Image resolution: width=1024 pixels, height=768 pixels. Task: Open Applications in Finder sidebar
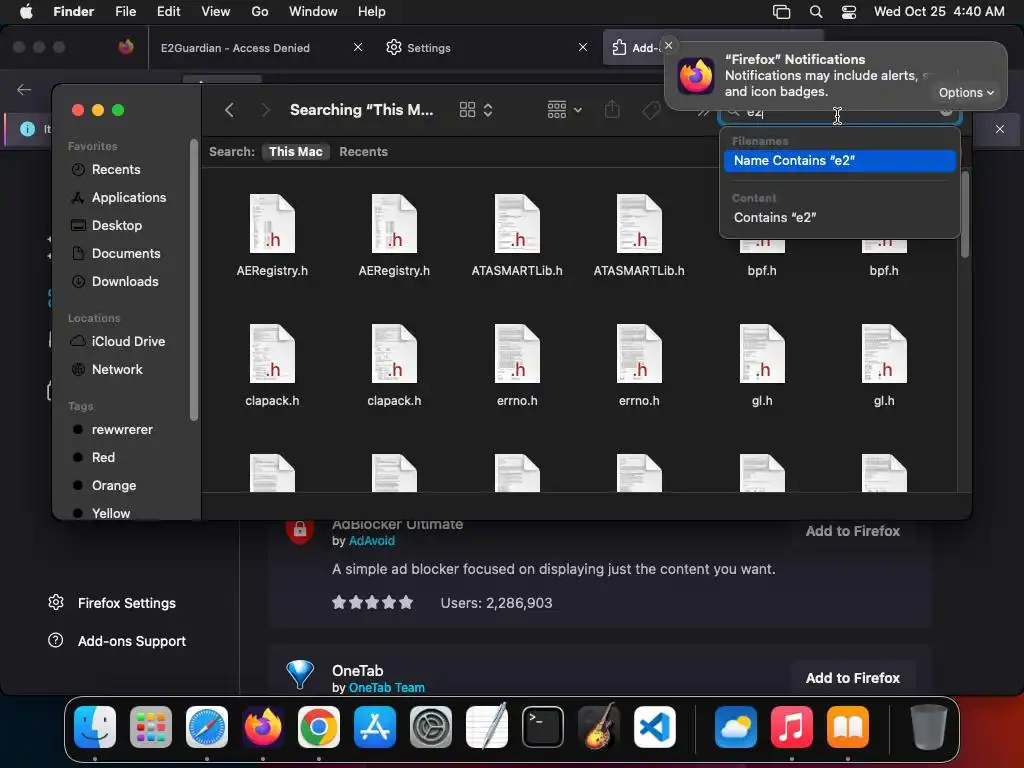pyautogui.click(x=129, y=198)
